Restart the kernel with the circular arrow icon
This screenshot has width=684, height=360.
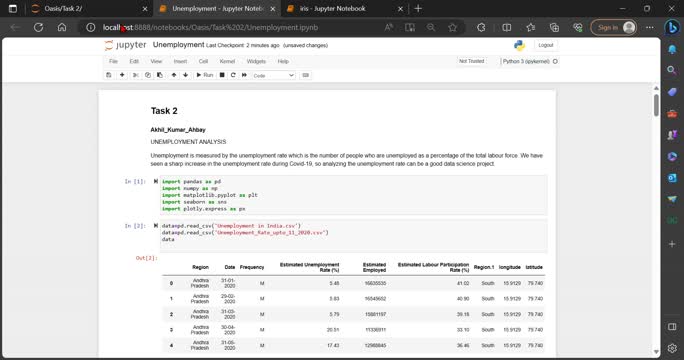pos(233,75)
